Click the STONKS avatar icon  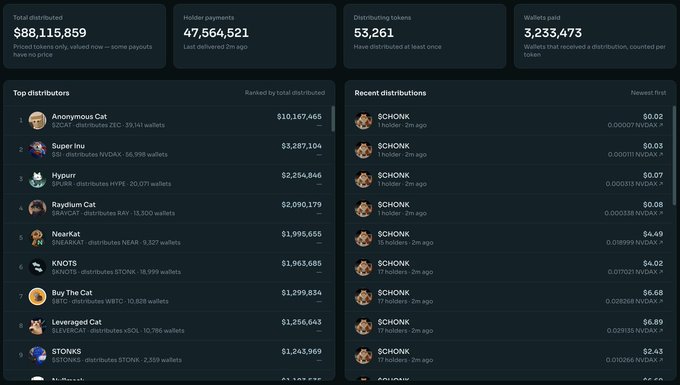[37, 355]
